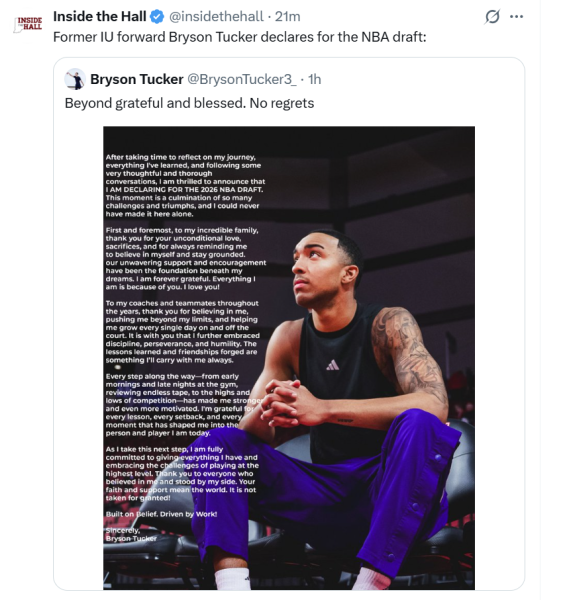Screen dimensions: 565x600
Task: Click the Grok slashed-circle icon
Action: (x=492, y=16)
